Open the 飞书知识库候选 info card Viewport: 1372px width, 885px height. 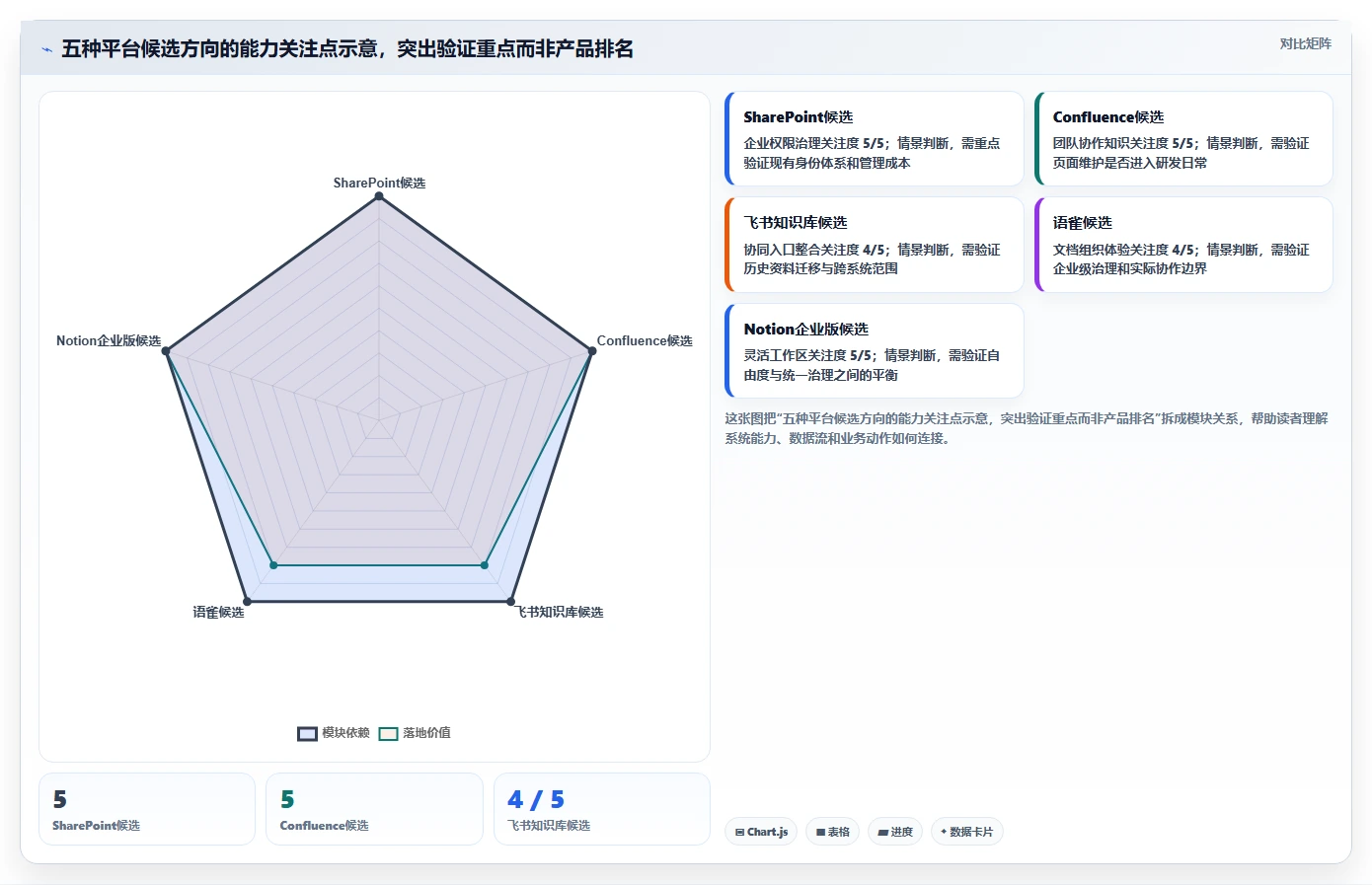[x=874, y=245]
